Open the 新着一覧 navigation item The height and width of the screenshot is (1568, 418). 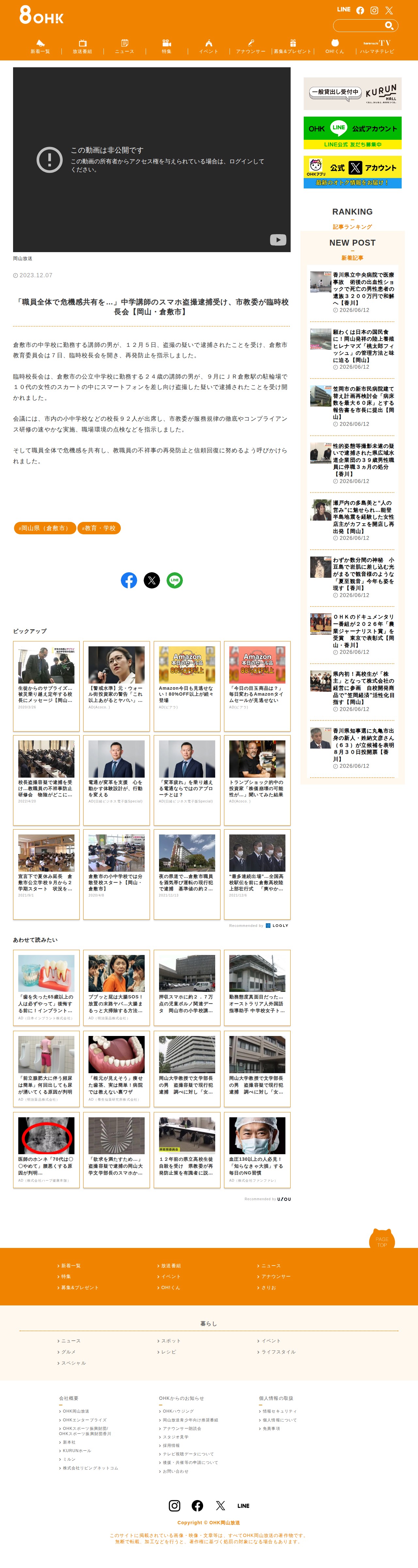coord(40,47)
